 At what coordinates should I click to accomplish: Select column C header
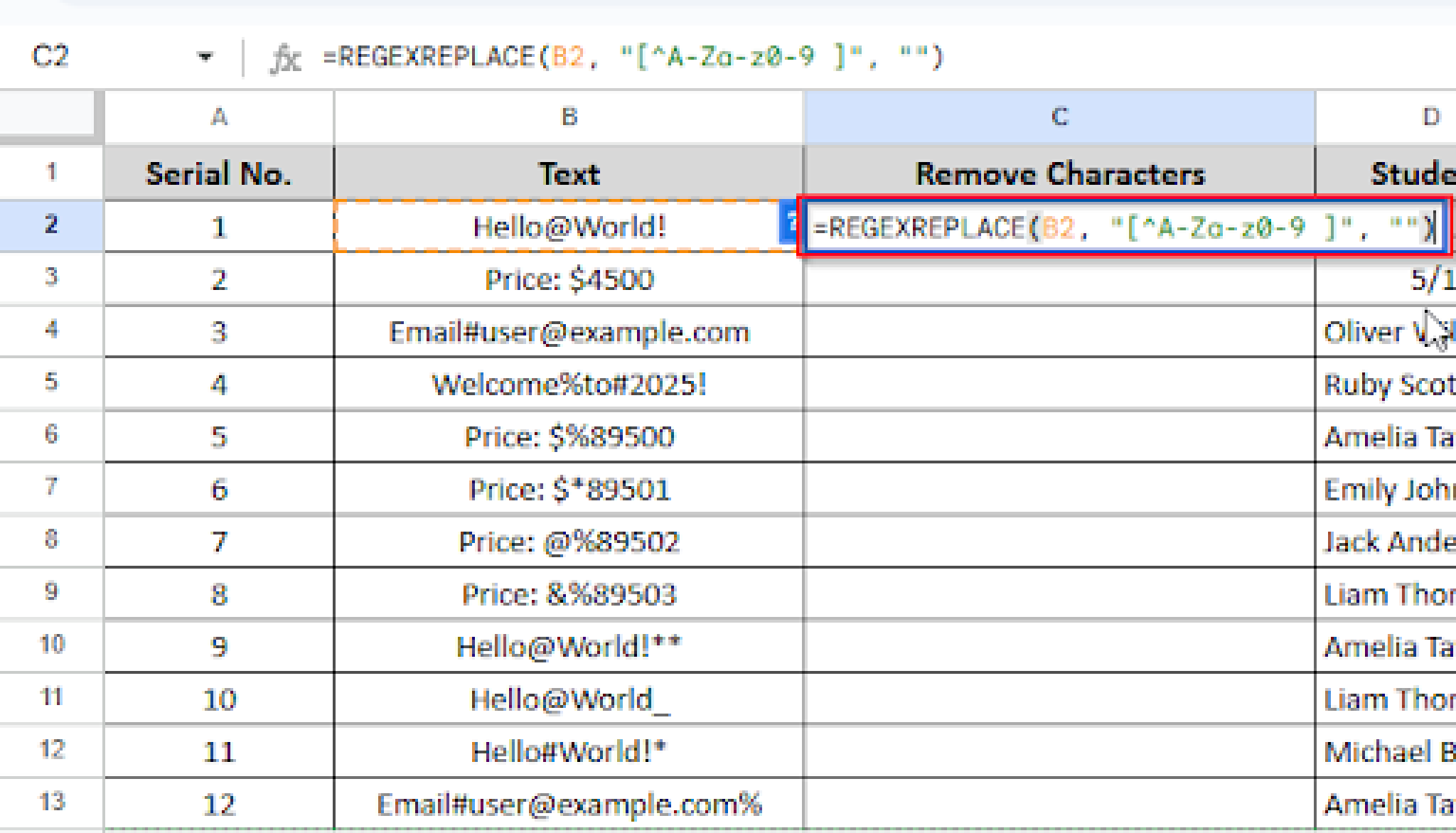[x=1059, y=117]
